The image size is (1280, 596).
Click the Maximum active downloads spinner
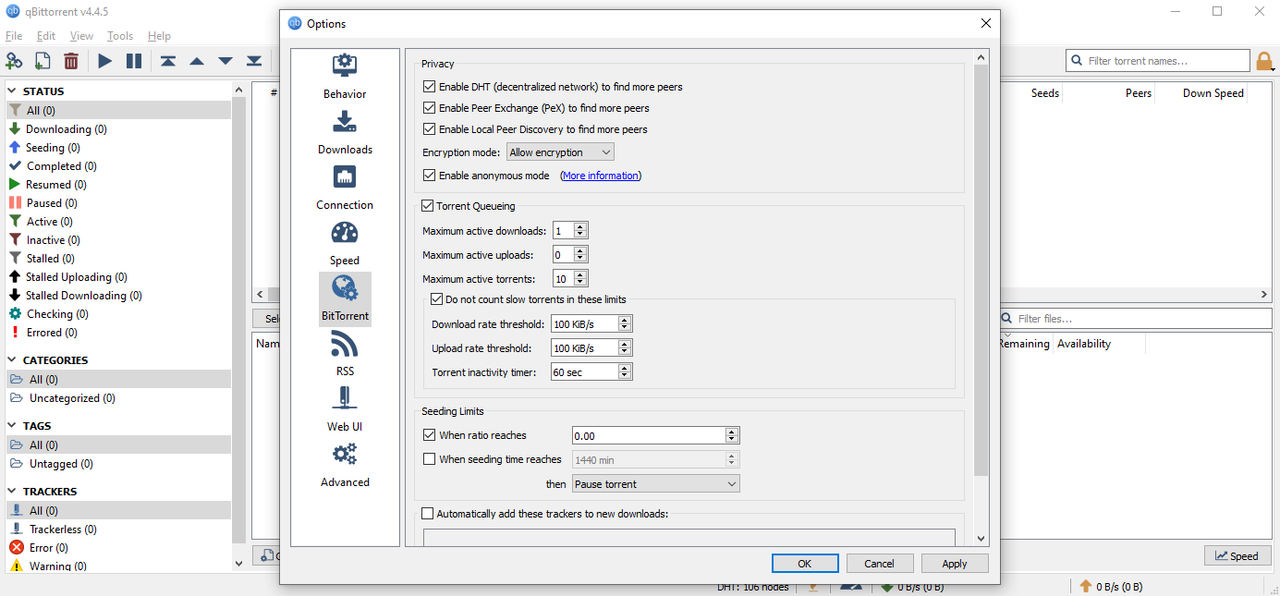(570, 231)
